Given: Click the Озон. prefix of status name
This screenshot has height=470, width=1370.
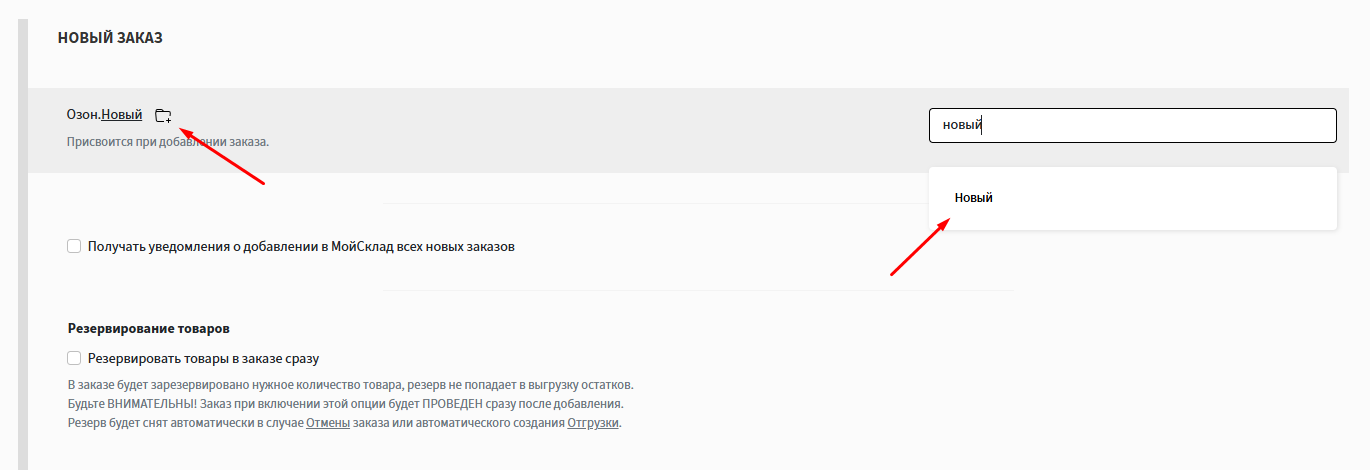Looking at the screenshot, I should pos(84,115).
